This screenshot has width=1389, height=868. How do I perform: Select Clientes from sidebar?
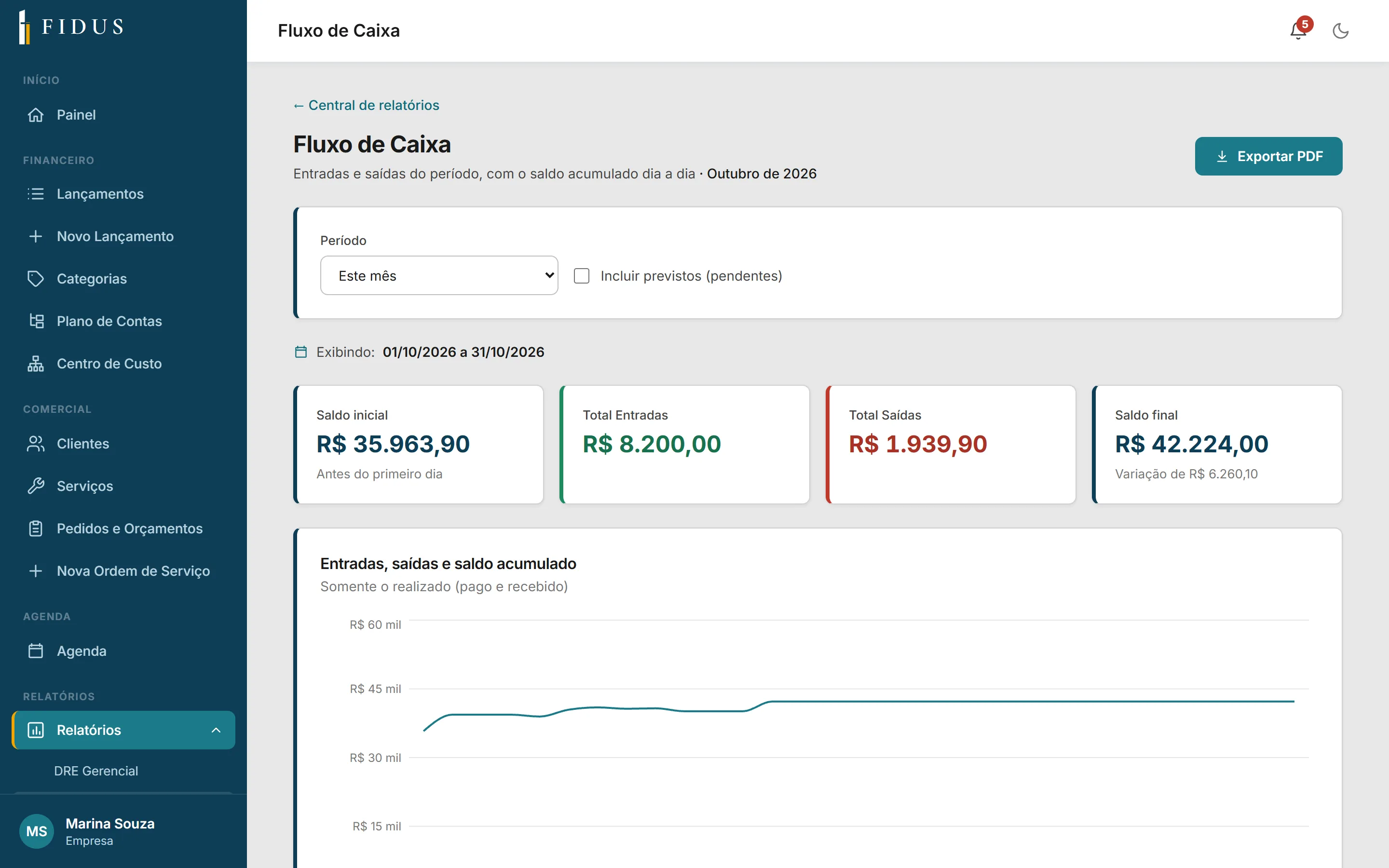[x=123, y=444]
